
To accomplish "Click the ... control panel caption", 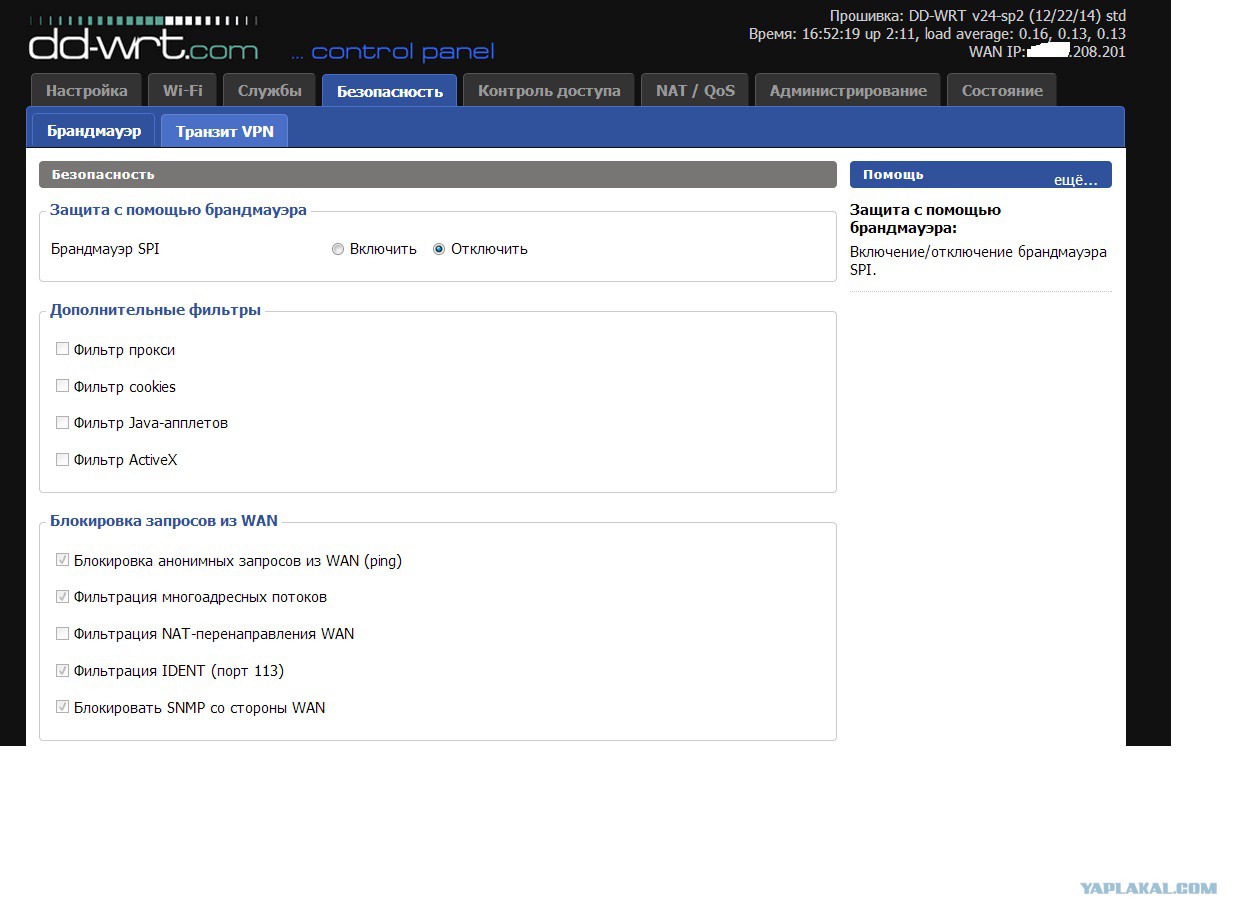I will 393,52.
